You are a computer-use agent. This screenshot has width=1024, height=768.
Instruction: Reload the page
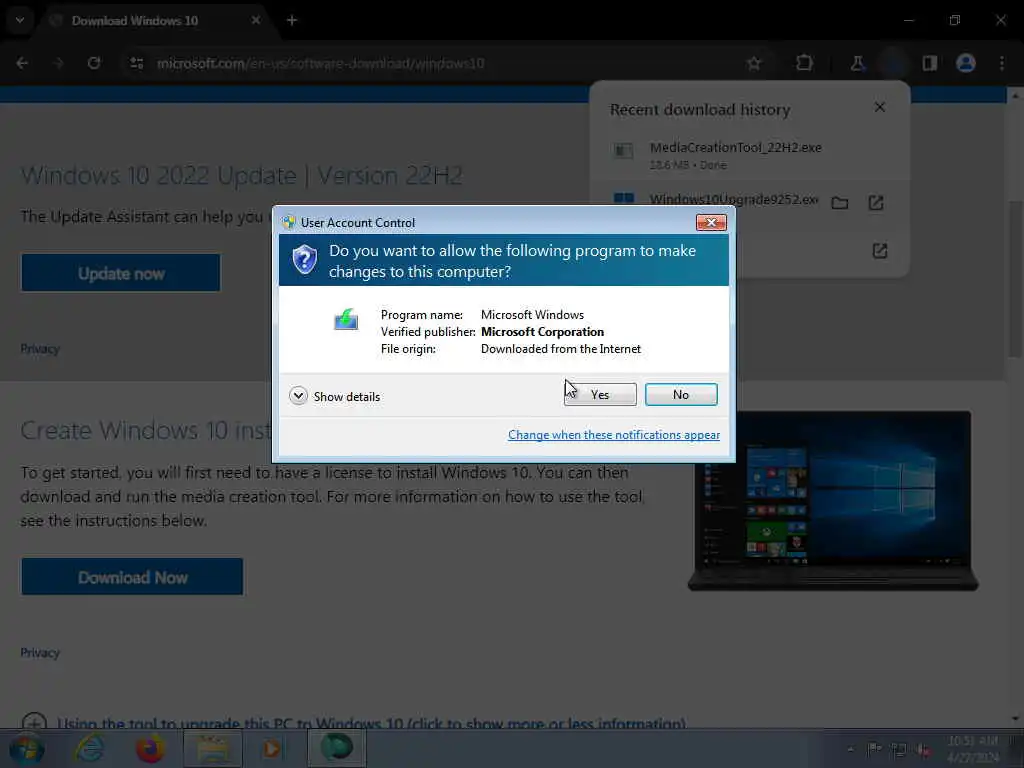[94, 63]
